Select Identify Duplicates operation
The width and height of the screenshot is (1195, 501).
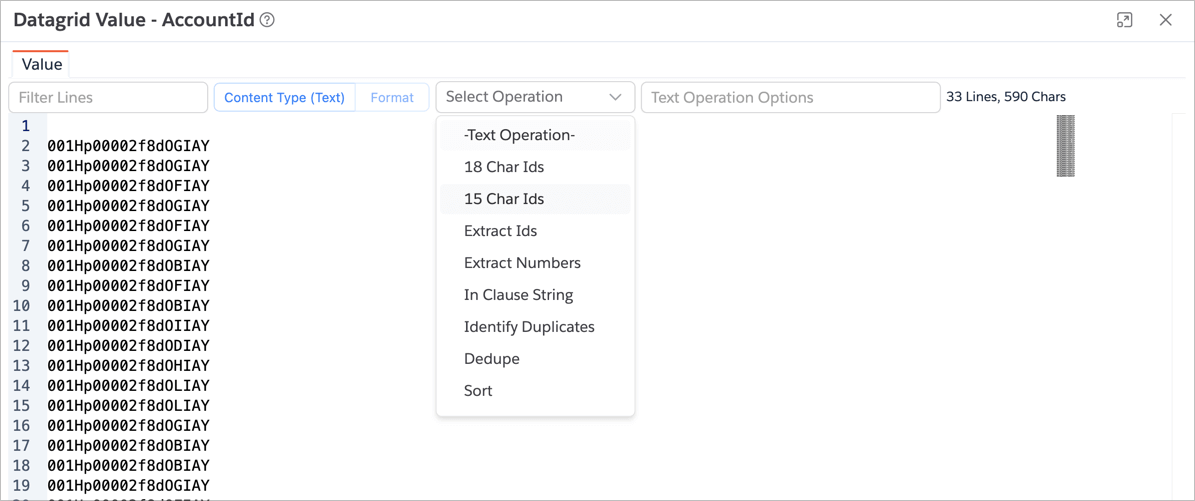(x=529, y=327)
